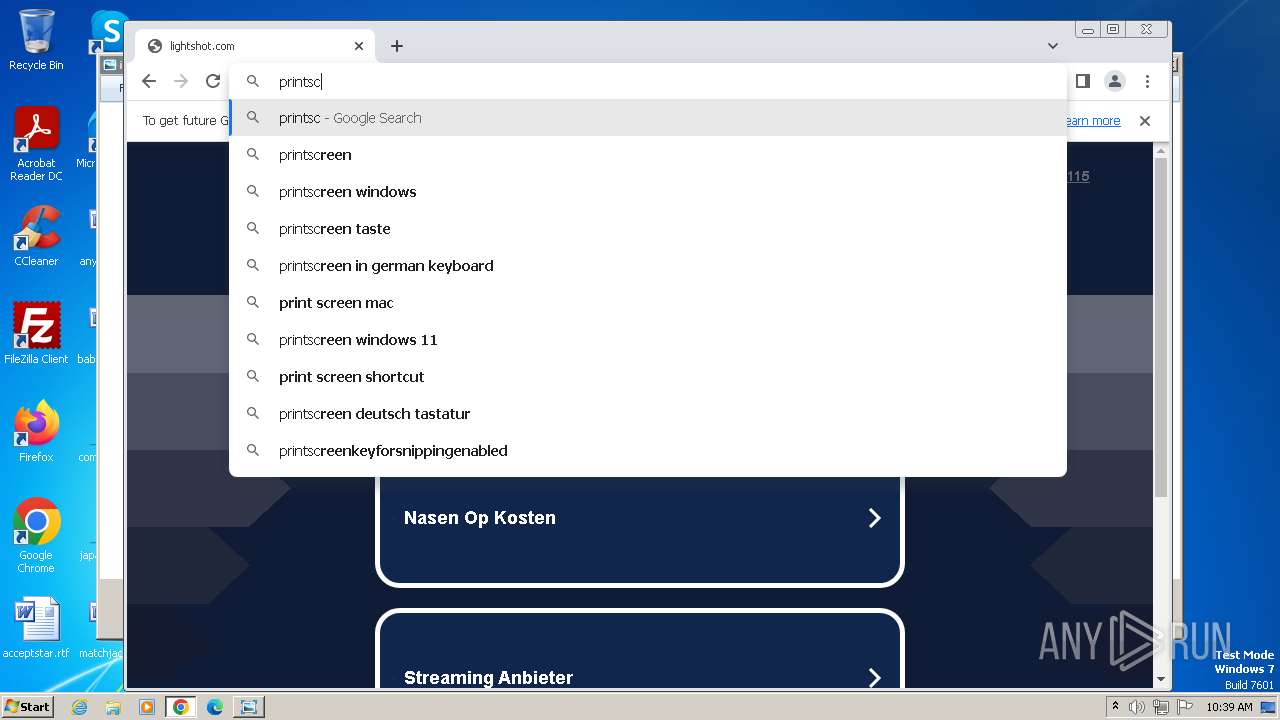Click the address bar input showing printsc
1280x720 pixels.
click(648, 82)
